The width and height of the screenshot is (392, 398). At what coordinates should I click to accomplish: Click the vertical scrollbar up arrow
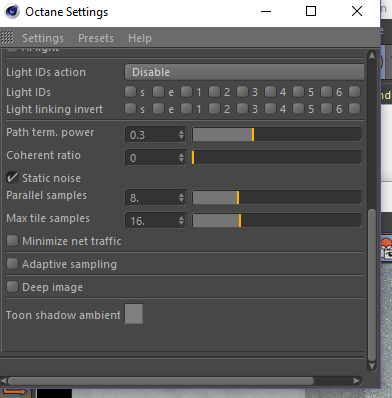(x=372, y=56)
